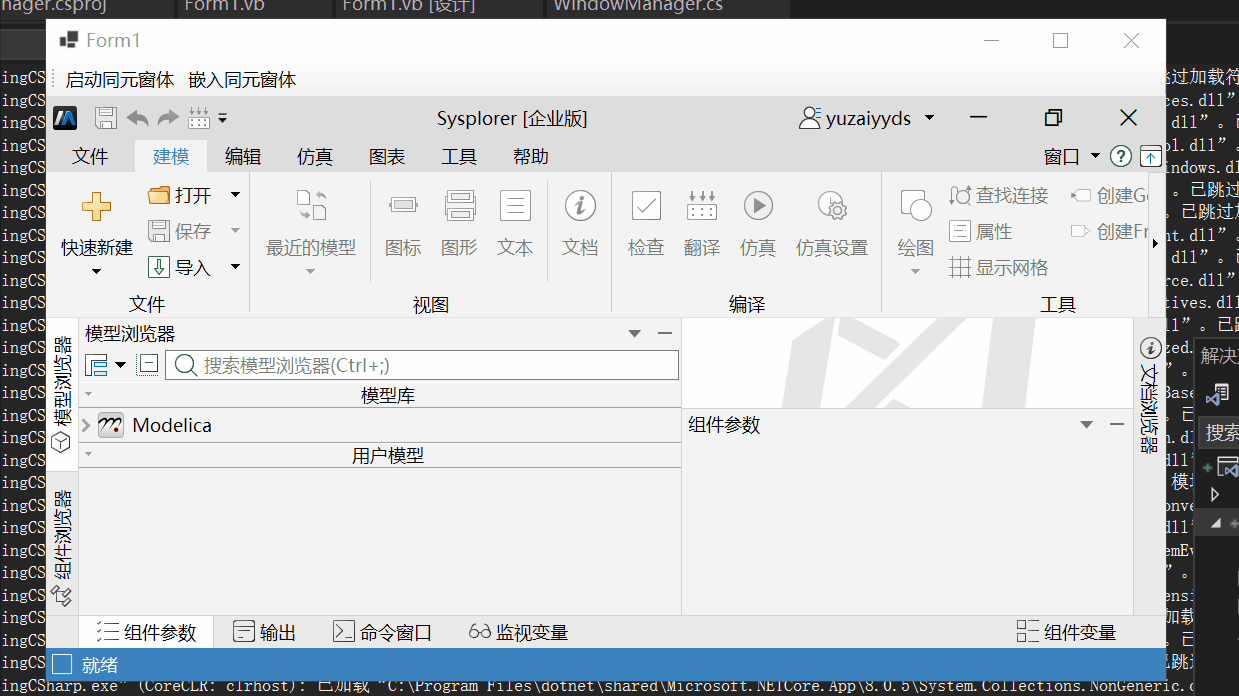The image size is (1239, 696).
Task: Switch to 图形 diagram view
Action: [459, 224]
